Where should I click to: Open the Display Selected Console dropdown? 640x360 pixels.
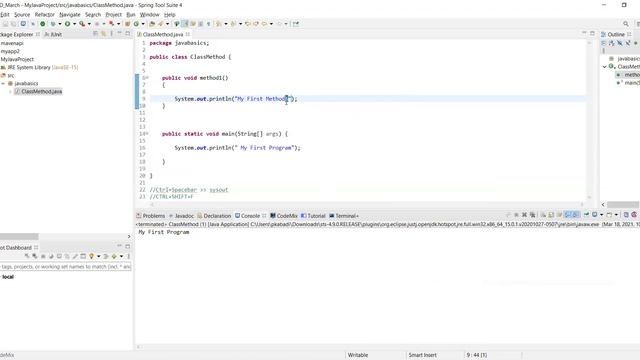click(x=602, y=215)
